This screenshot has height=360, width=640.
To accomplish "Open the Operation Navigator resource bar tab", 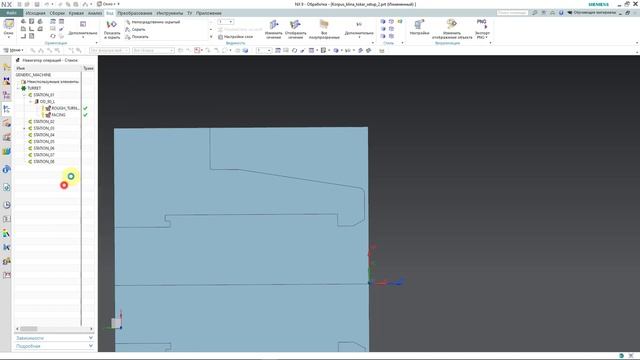I will [7, 109].
